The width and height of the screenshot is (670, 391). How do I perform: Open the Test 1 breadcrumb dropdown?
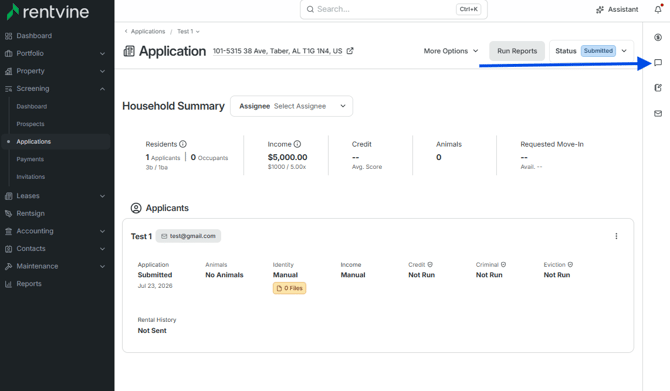pyautogui.click(x=188, y=31)
